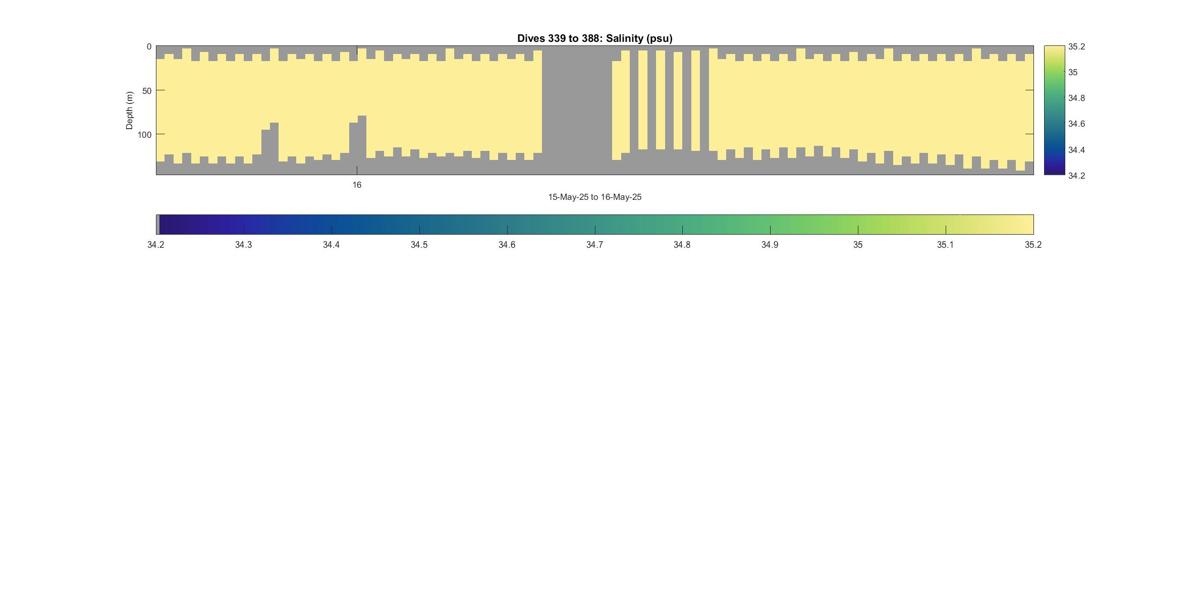Click the horizontal colorbar label '34.9'
The height and width of the screenshot is (611, 1200).
point(769,245)
